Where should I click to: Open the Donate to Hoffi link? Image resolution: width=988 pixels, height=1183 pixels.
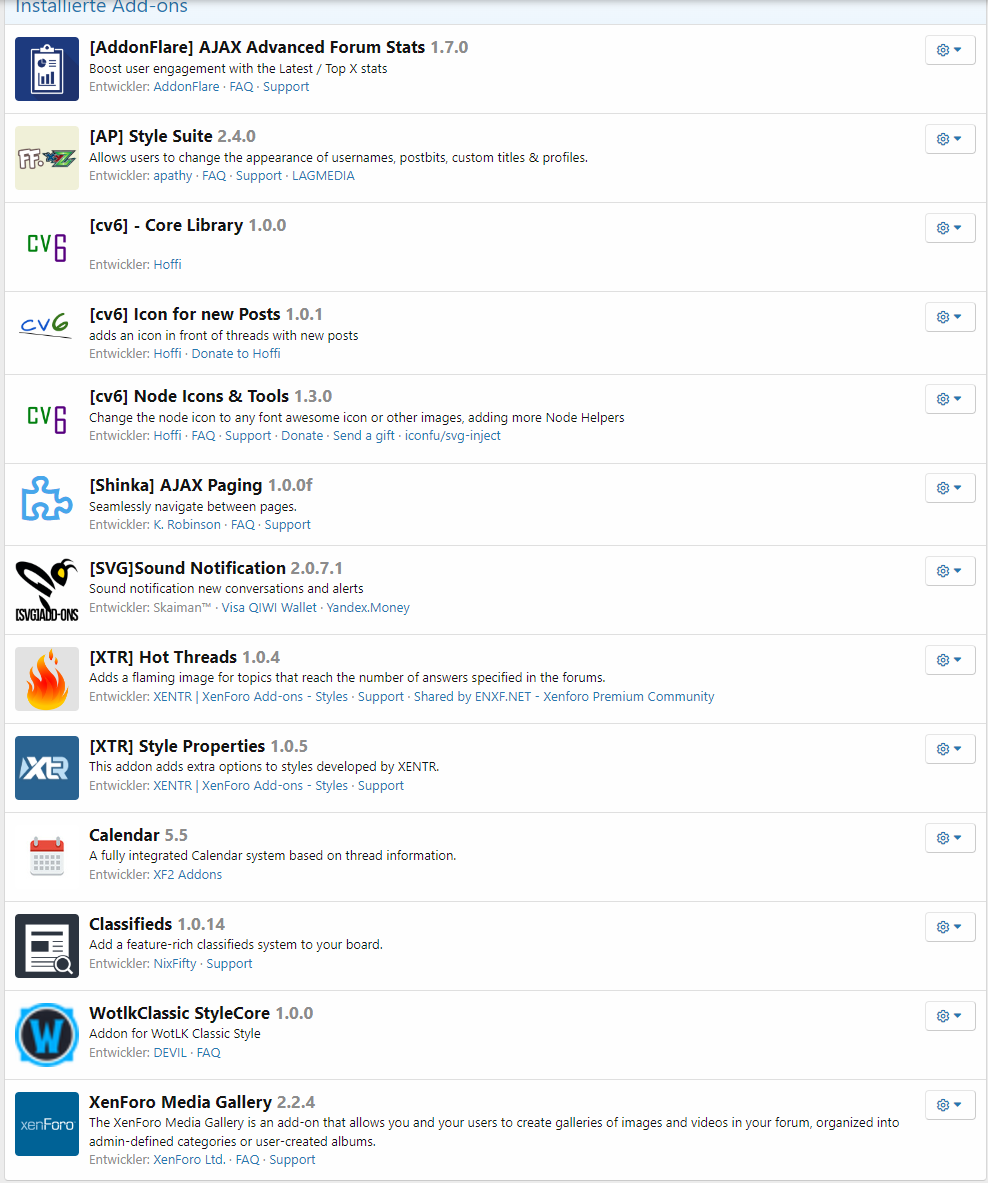235,354
